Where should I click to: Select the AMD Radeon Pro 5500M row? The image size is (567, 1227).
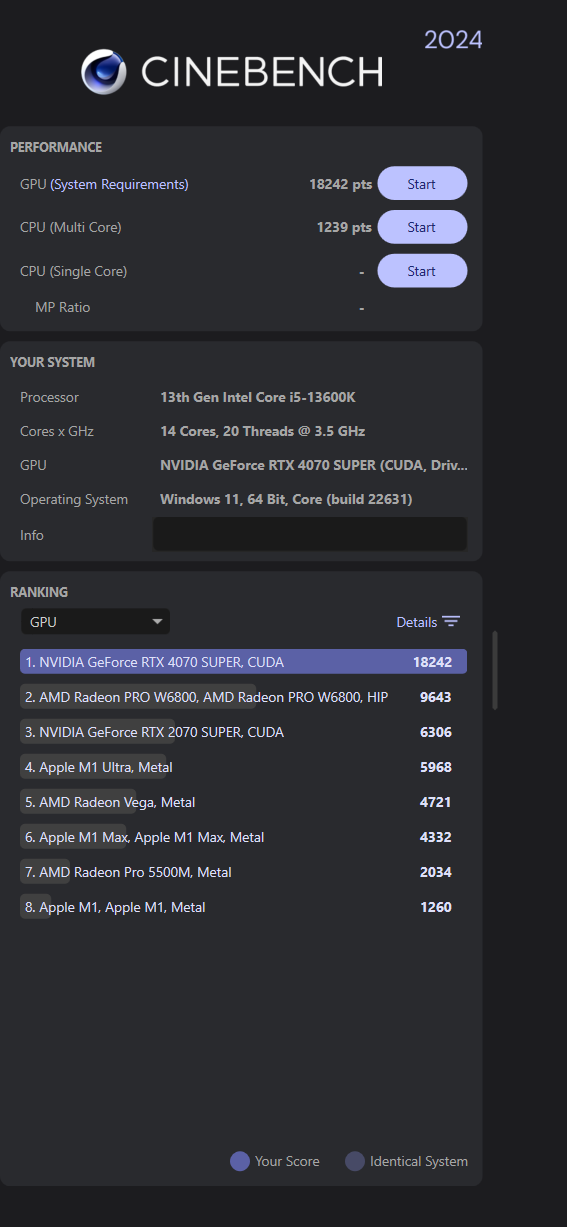(243, 872)
